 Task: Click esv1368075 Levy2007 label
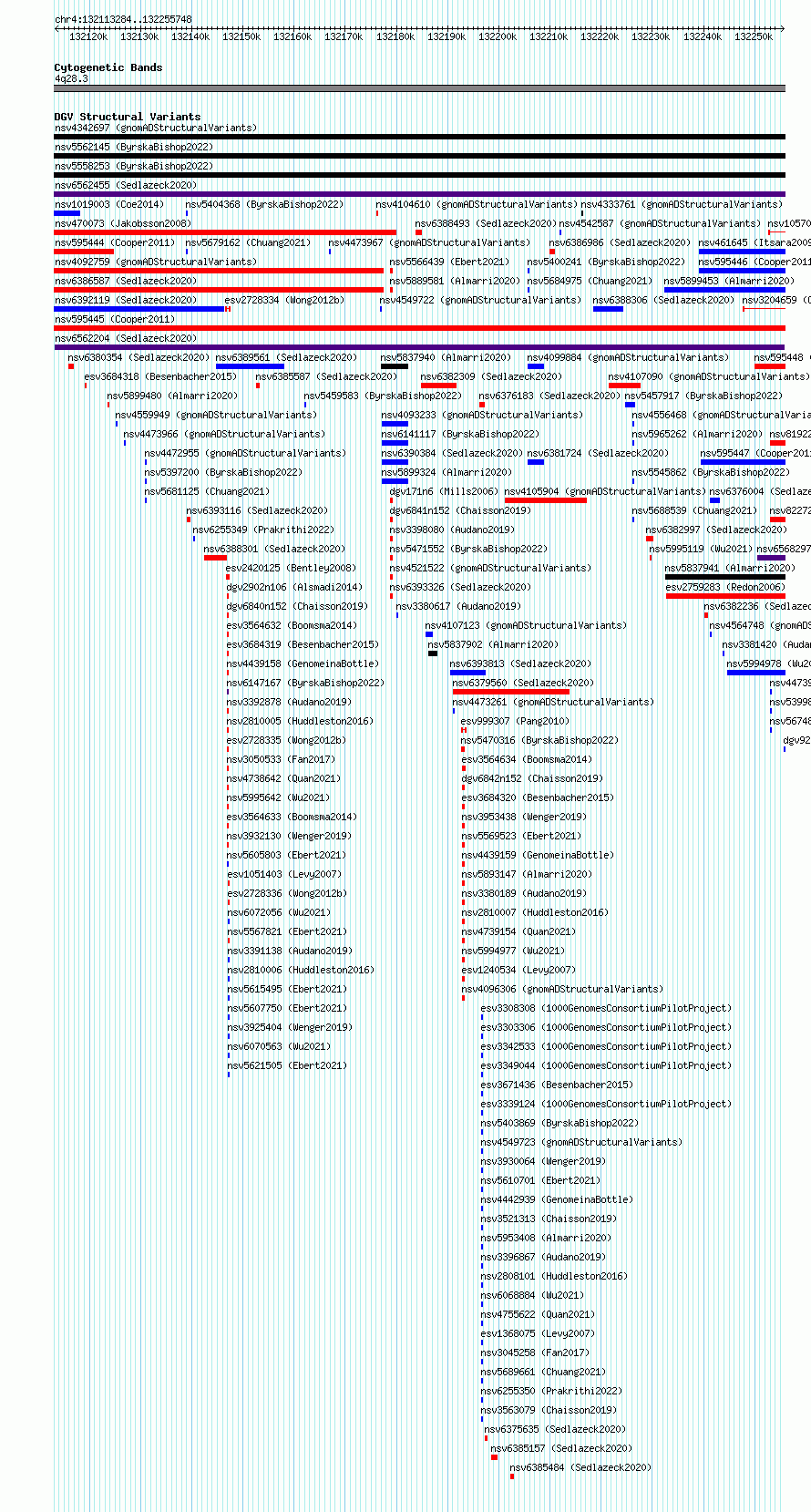[x=538, y=1333]
